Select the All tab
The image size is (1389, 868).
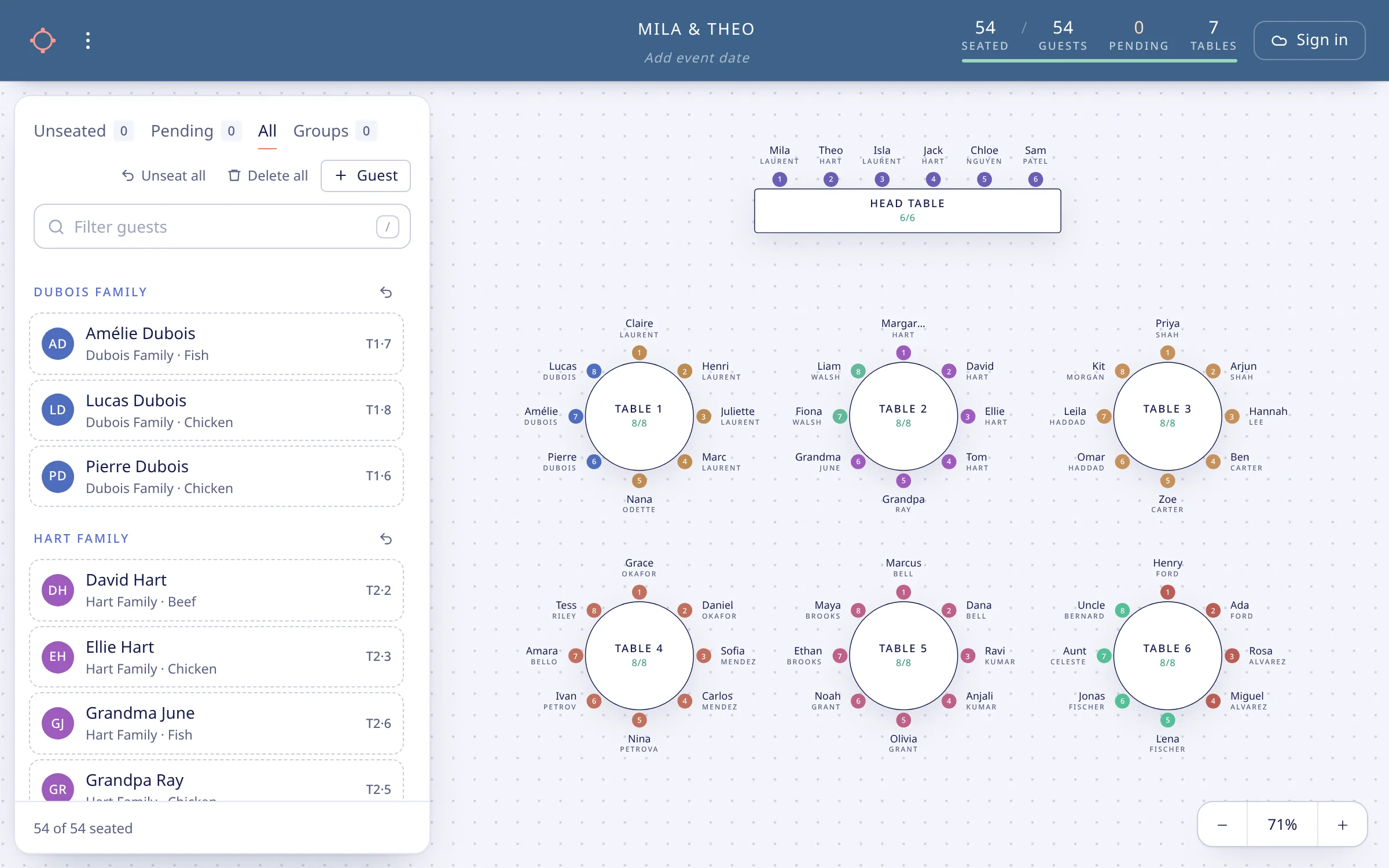(x=267, y=131)
